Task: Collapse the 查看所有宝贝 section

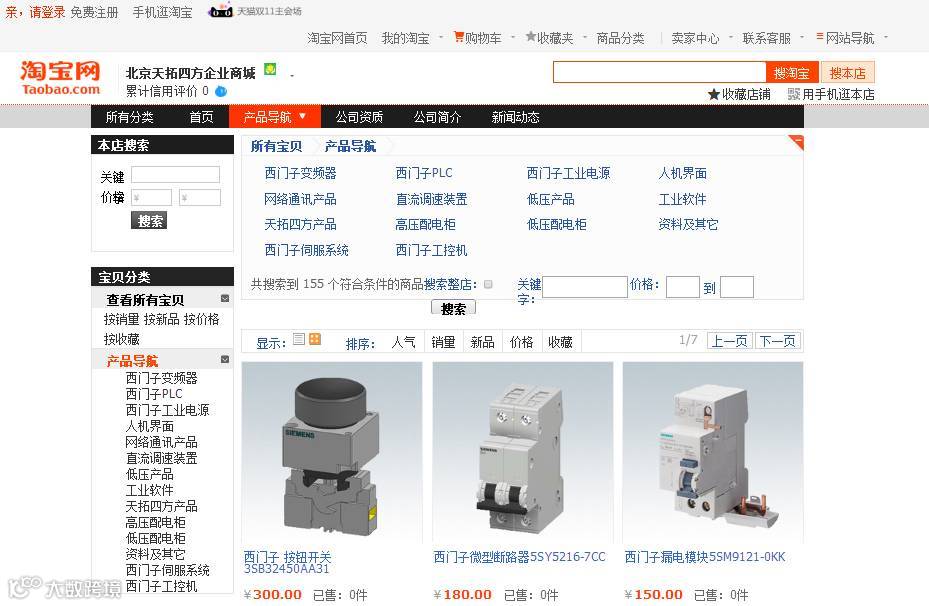Action: pyautogui.click(x=225, y=299)
